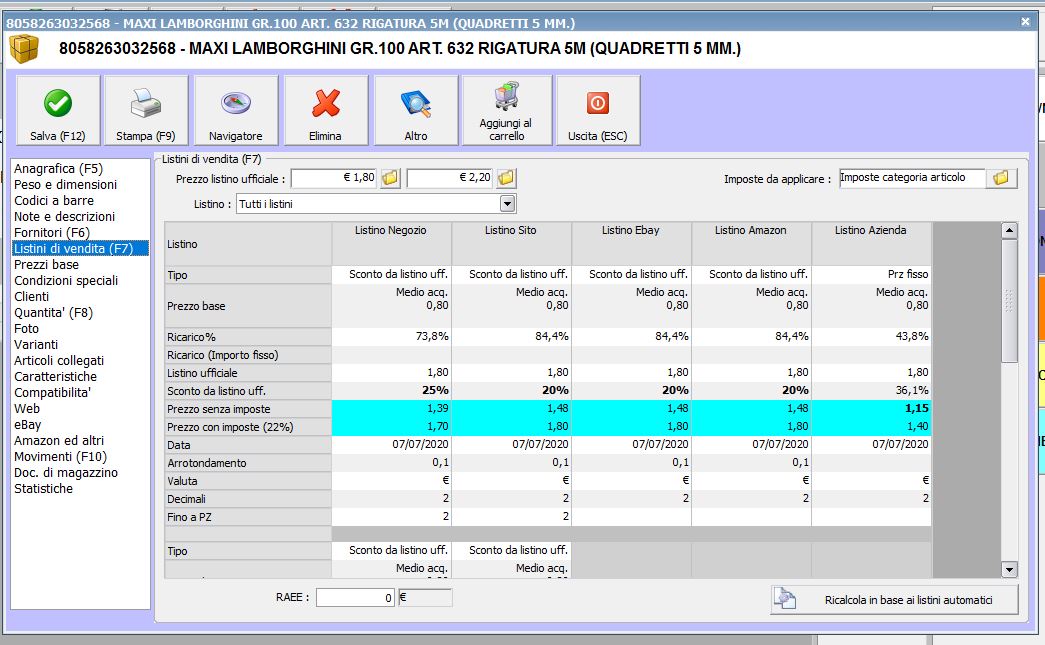The height and width of the screenshot is (645, 1045).
Task: Open Condizioni speciali section
Action: click(x=66, y=281)
